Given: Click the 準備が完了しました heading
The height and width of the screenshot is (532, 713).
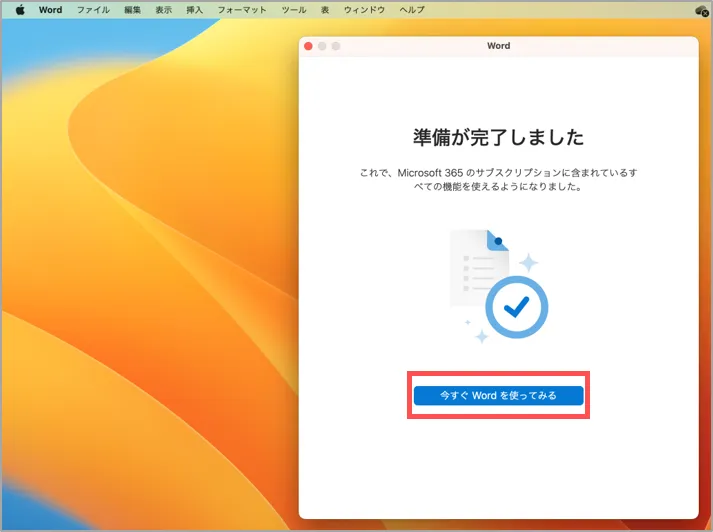Looking at the screenshot, I should [498, 137].
